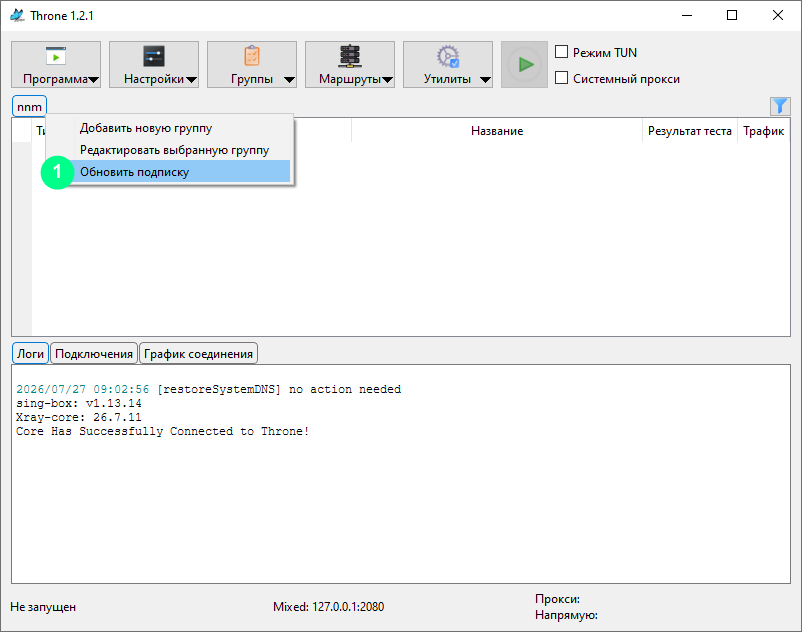Open the График соединения tab
This screenshot has width=802, height=632.
(x=198, y=354)
